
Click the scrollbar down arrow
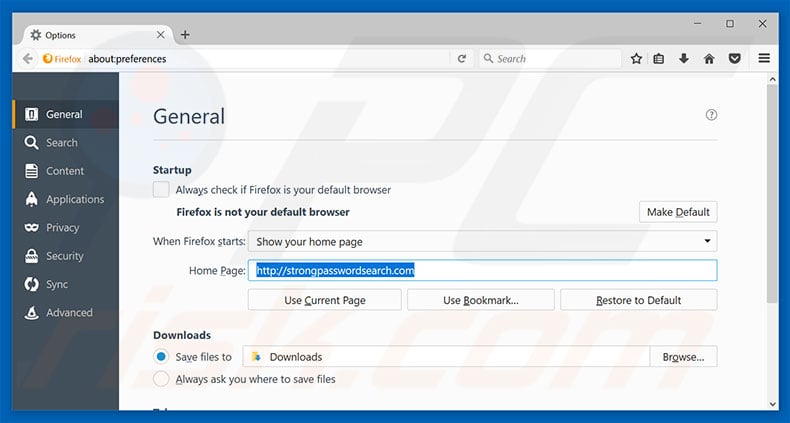[x=772, y=404]
